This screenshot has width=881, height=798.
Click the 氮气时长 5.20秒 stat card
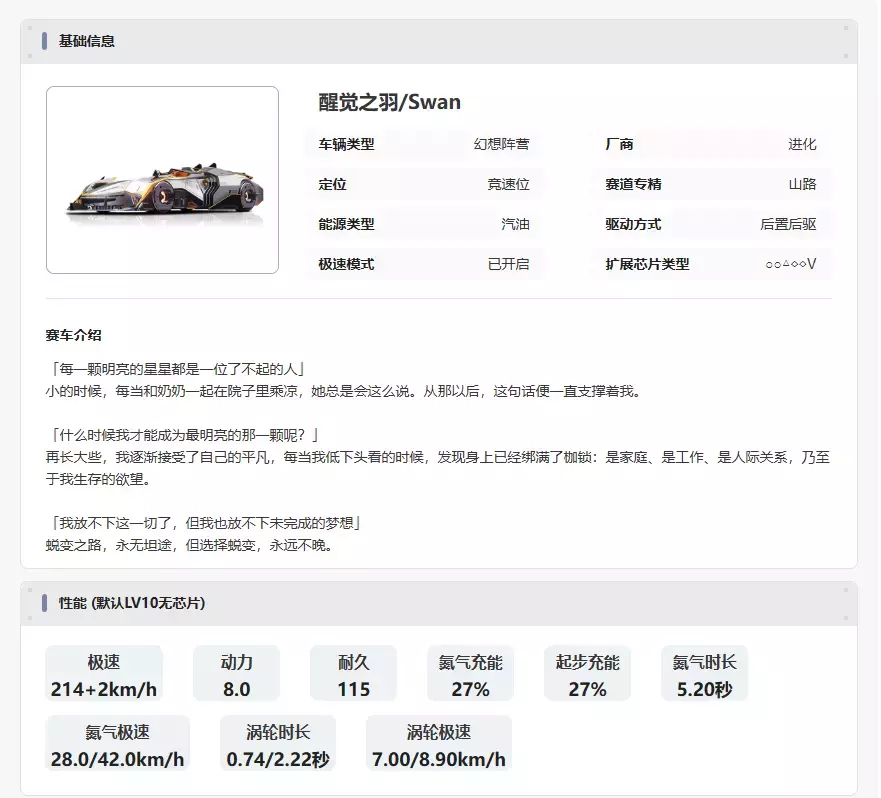(x=704, y=673)
